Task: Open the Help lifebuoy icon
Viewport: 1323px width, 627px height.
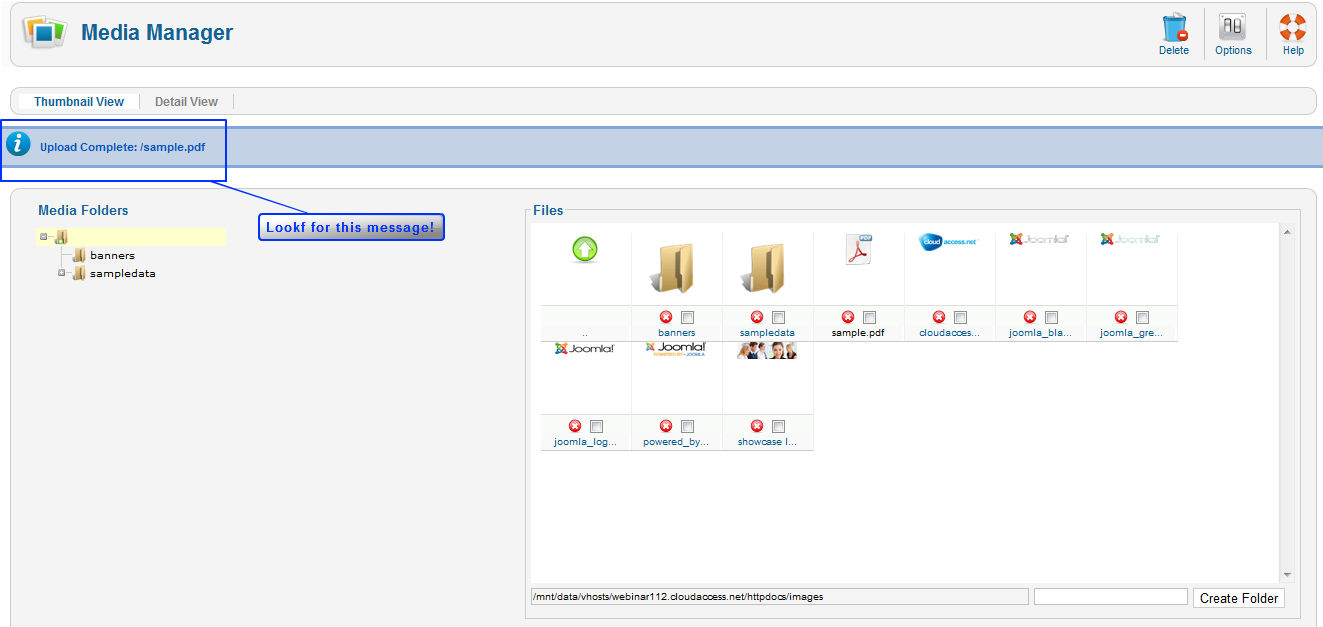Action: (x=1293, y=27)
